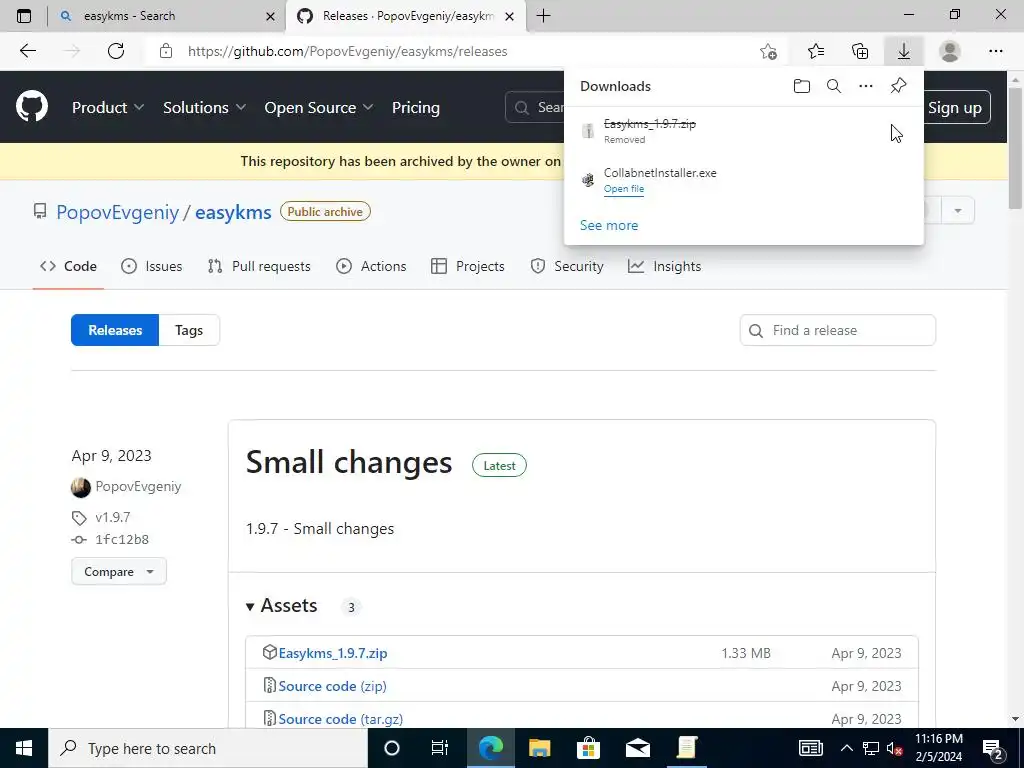This screenshot has width=1024, height=768.
Task: Toggle the Downloads toolbar button
Action: coord(904,51)
